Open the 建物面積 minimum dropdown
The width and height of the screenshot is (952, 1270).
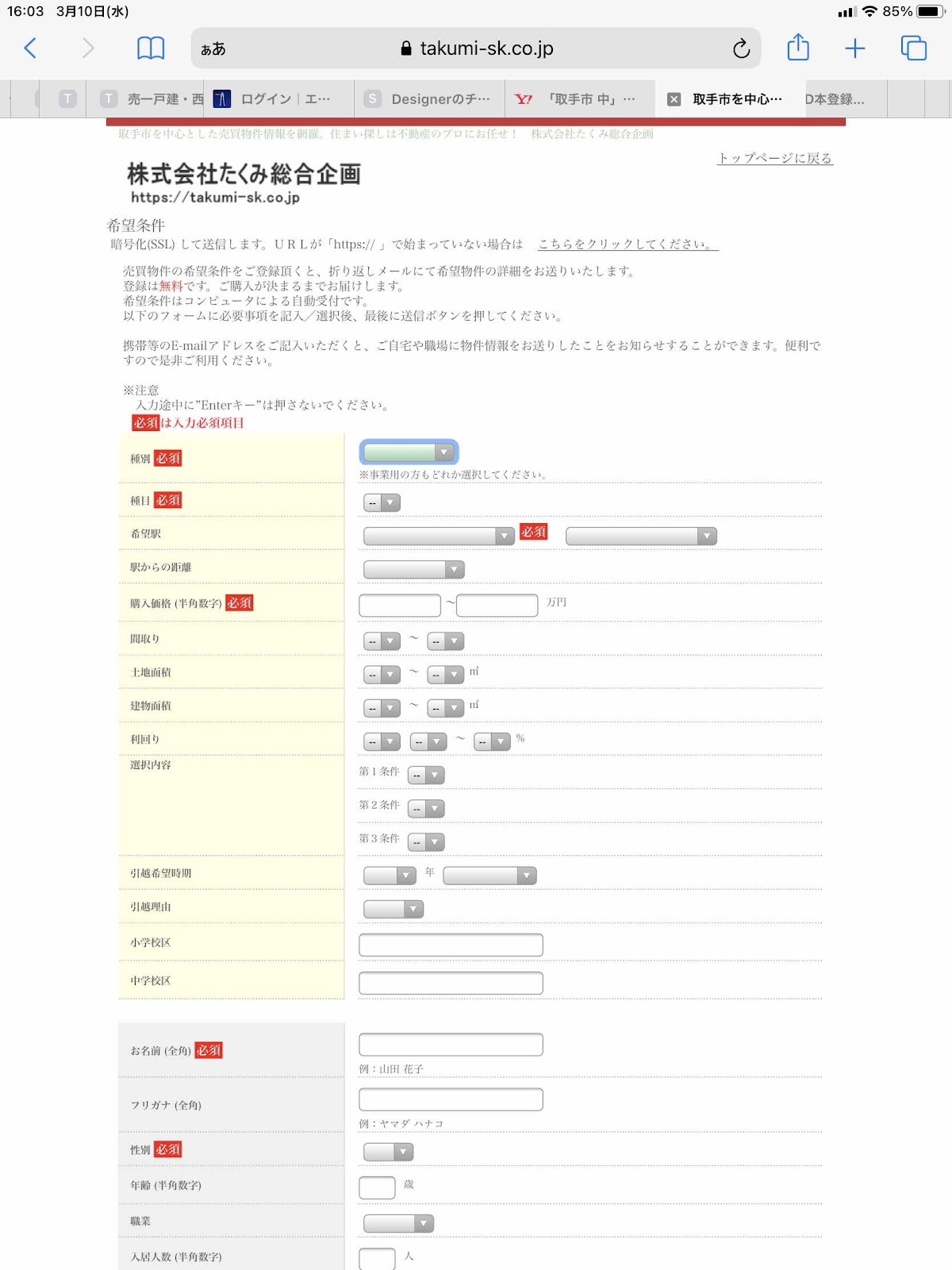pyautogui.click(x=382, y=707)
